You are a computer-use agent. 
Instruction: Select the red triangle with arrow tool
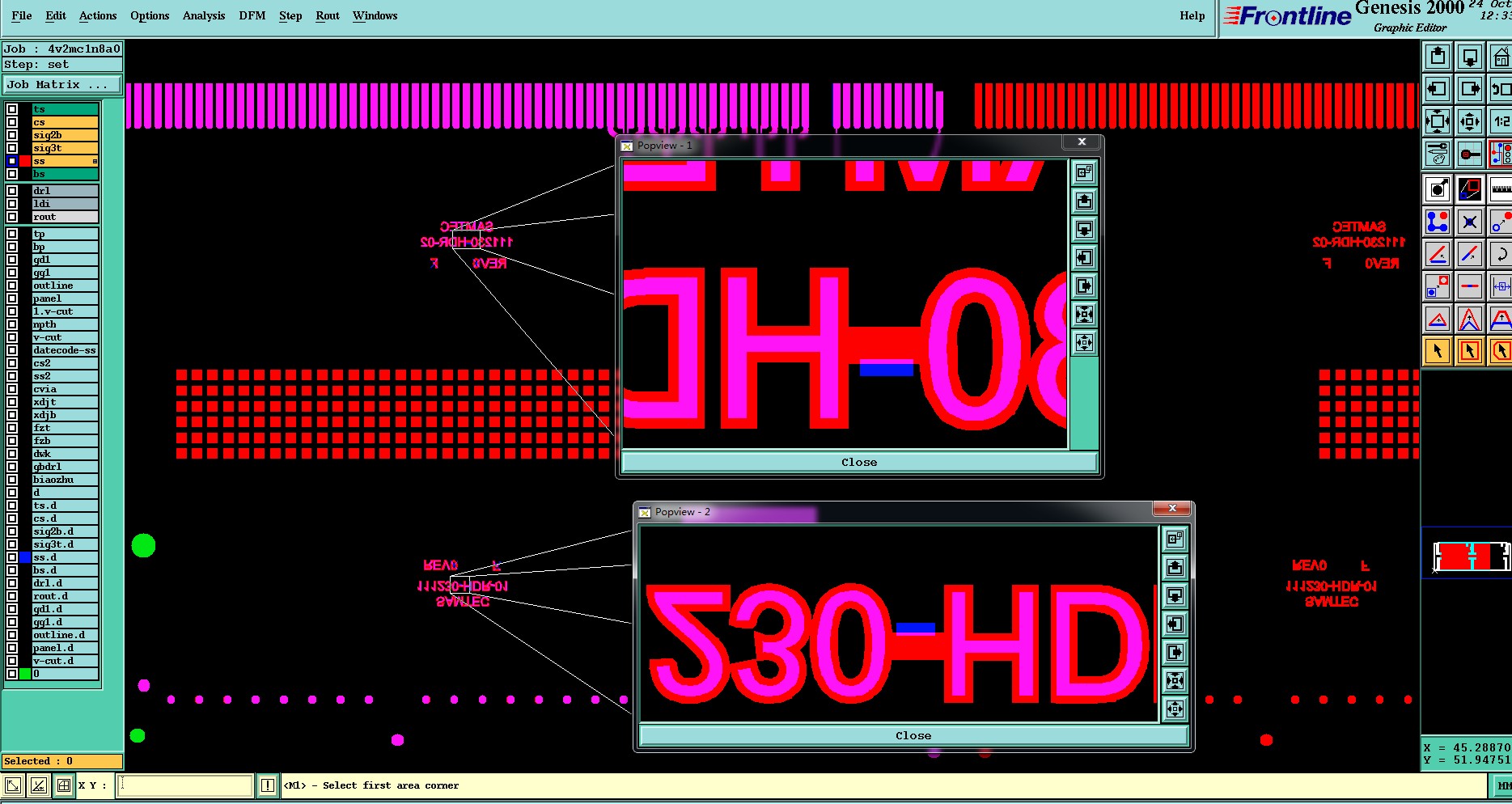click(1438, 319)
